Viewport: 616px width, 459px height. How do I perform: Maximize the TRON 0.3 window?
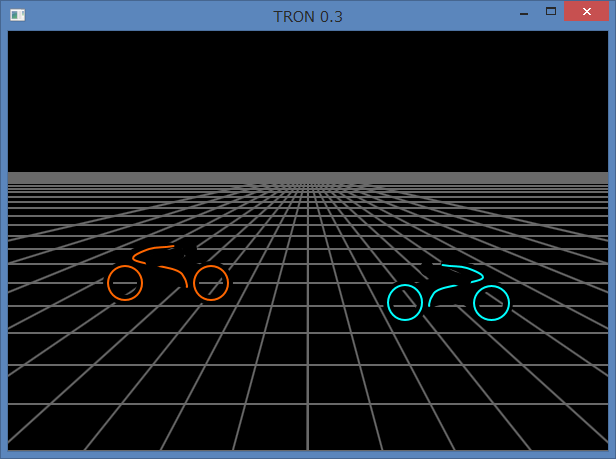(x=551, y=12)
